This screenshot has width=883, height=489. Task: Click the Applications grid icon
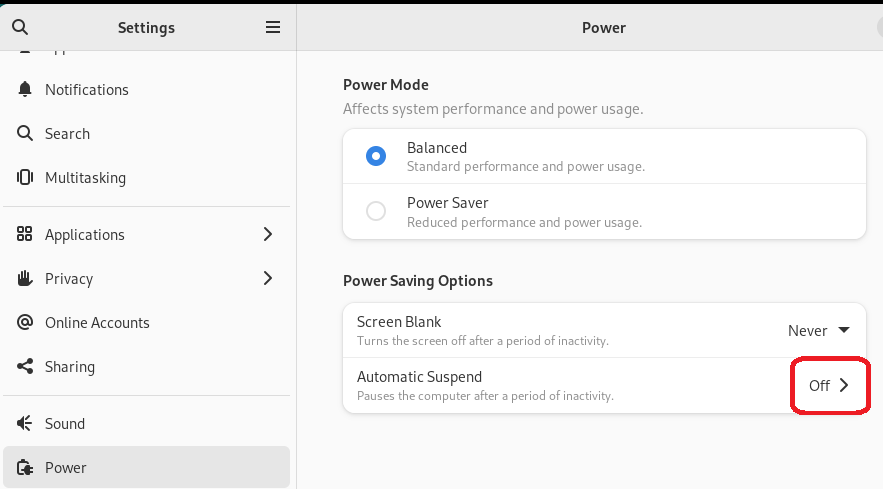click(x=25, y=235)
